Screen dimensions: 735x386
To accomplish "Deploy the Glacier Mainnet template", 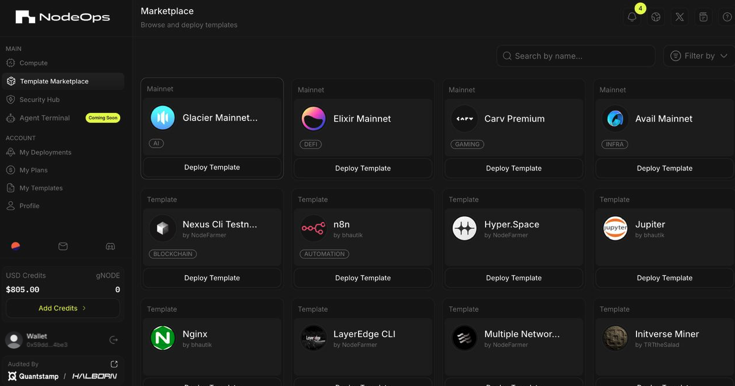I will [x=212, y=167].
